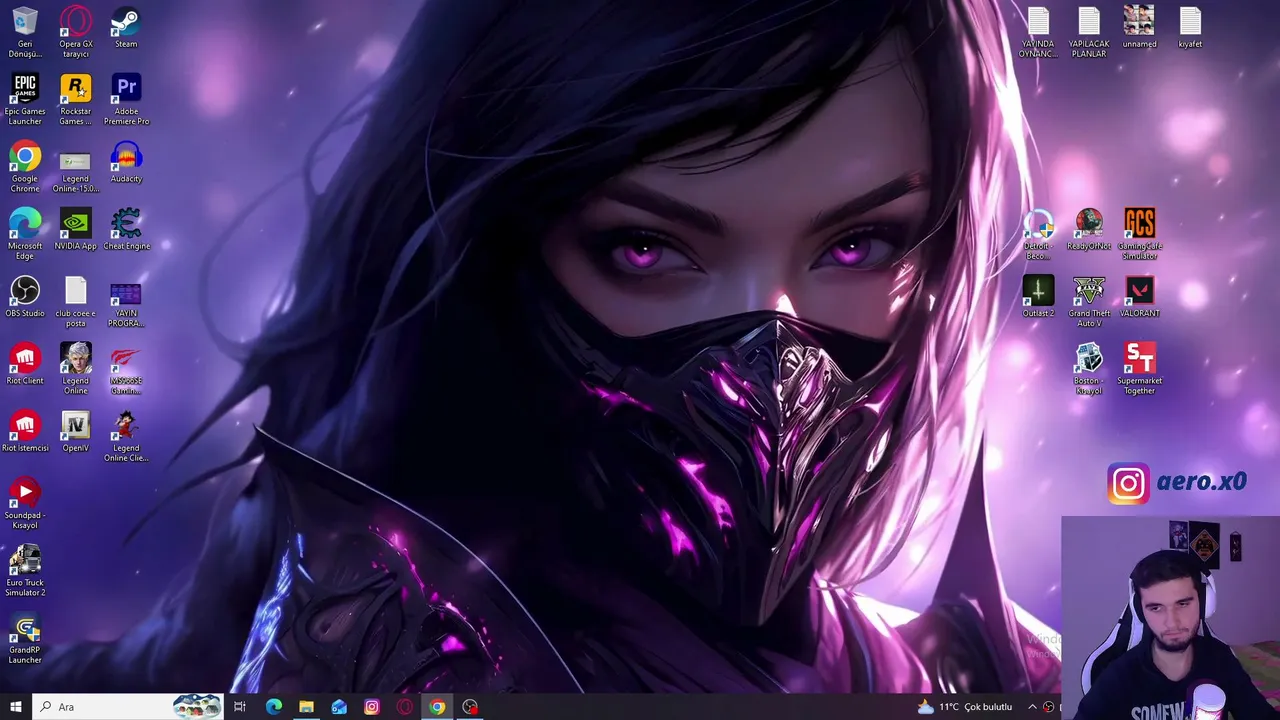The image size is (1280, 720).
Task: Select the OpenIV desktop shortcut
Action: coord(76,431)
